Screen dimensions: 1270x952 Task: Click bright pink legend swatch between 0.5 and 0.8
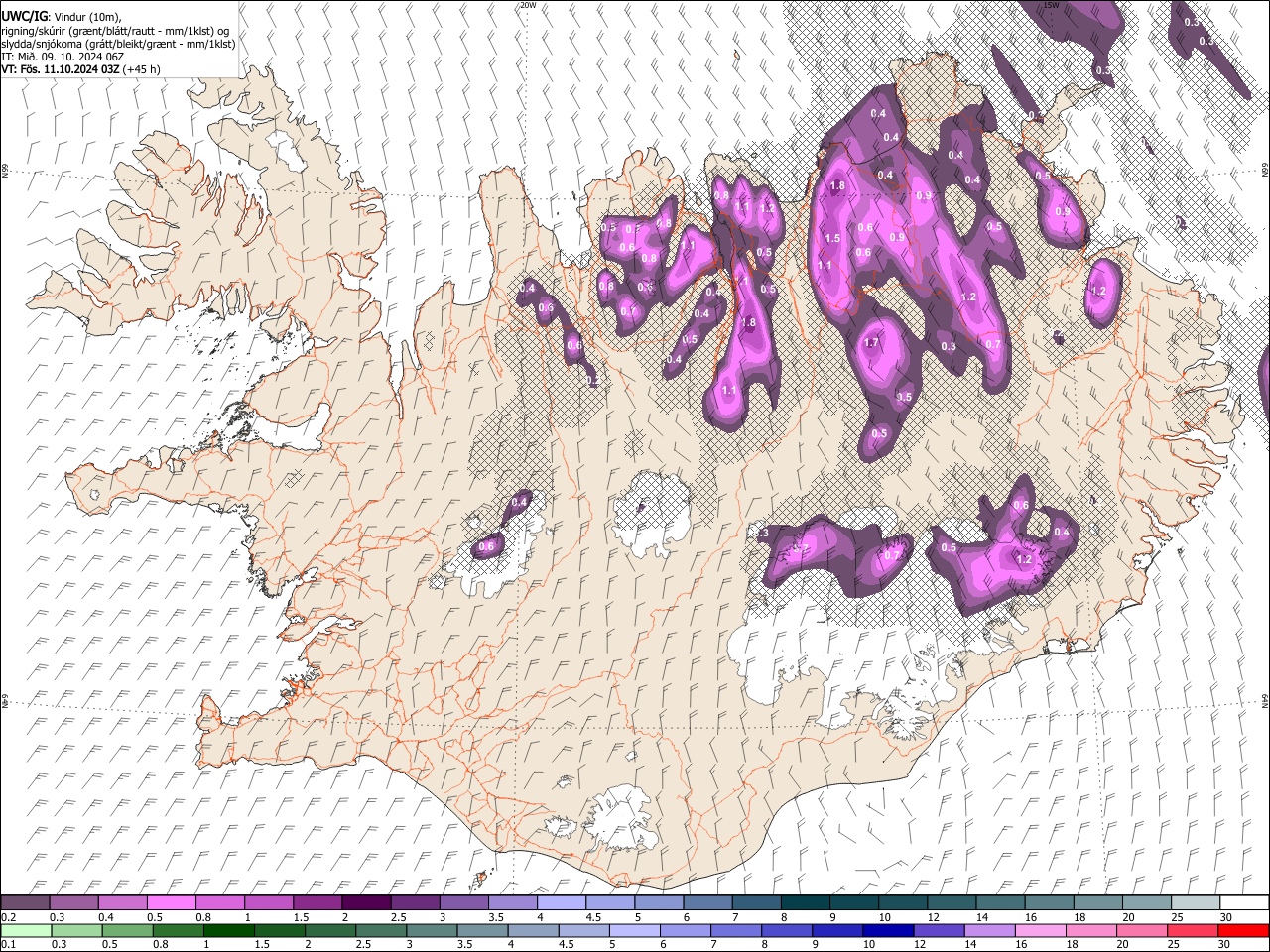[171, 902]
